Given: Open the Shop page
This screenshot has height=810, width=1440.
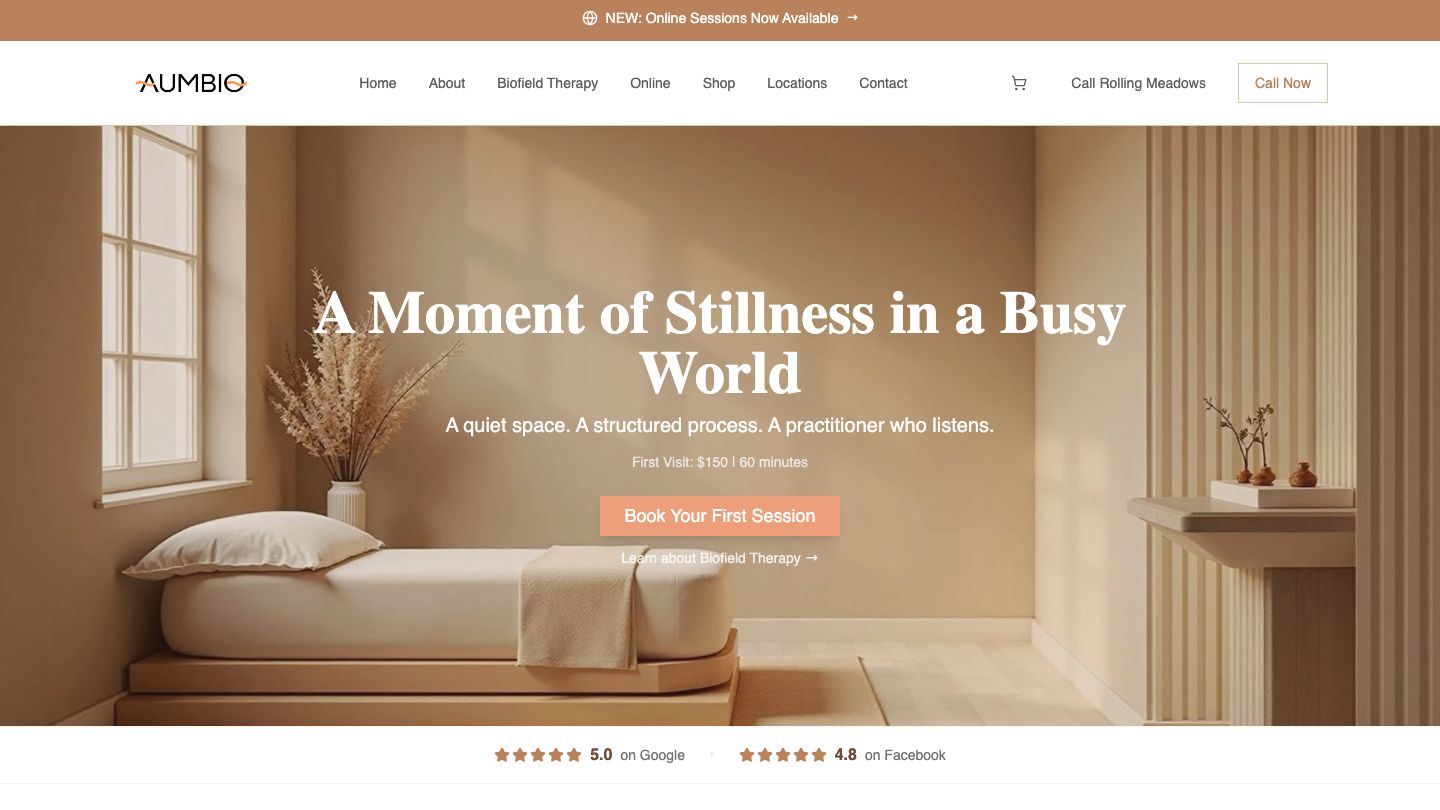Looking at the screenshot, I should [719, 83].
